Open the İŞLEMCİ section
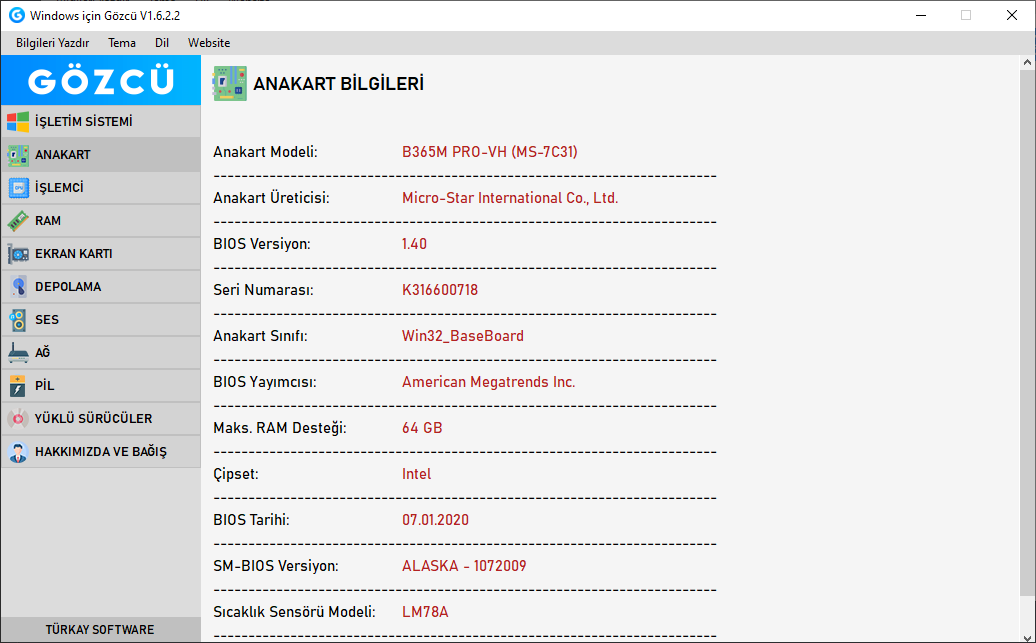 (x=100, y=188)
